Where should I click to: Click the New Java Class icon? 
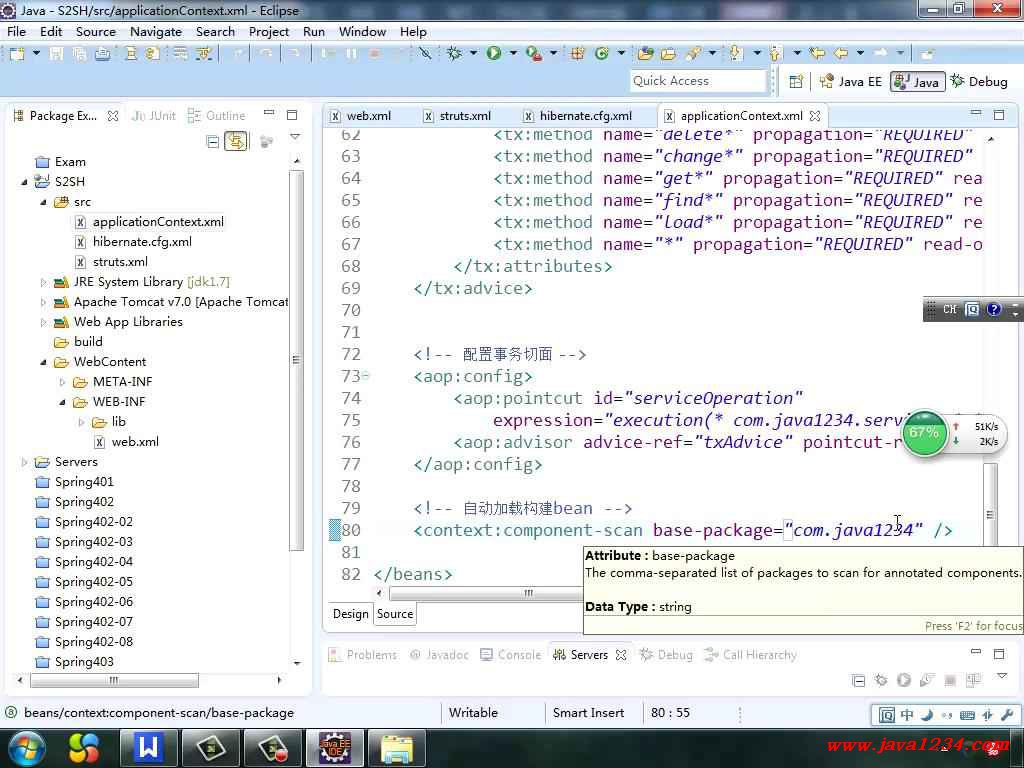point(601,54)
